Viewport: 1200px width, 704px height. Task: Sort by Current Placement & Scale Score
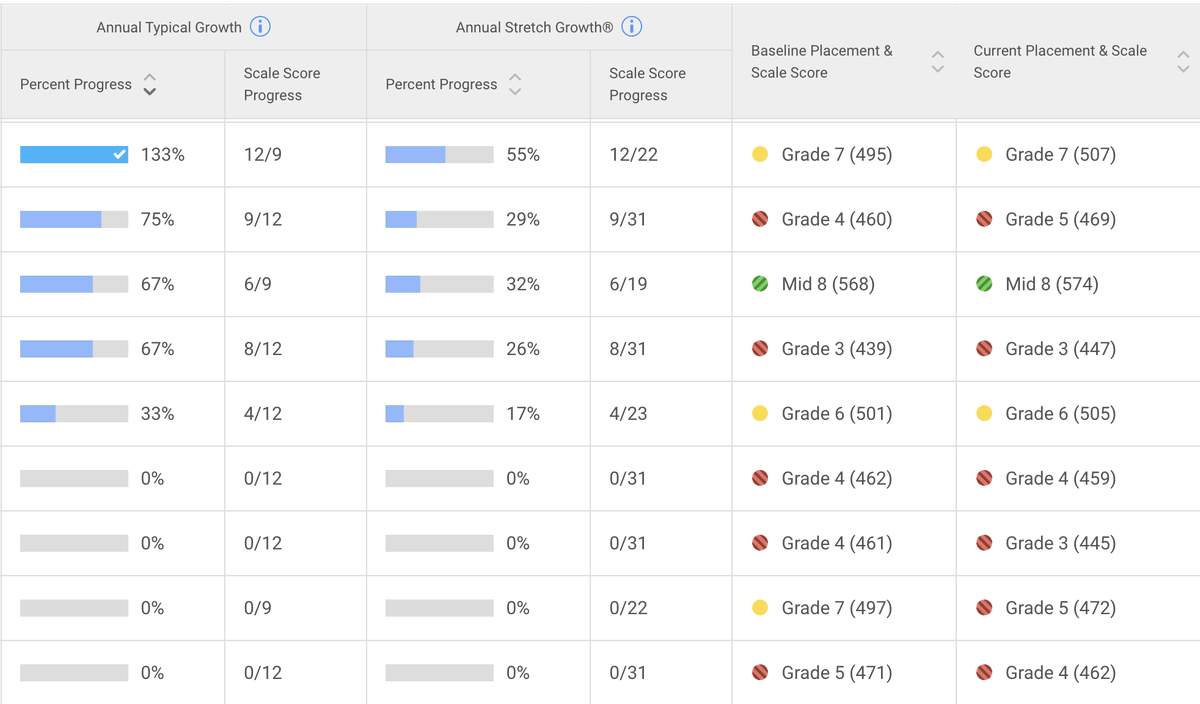pyautogui.click(x=1183, y=61)
